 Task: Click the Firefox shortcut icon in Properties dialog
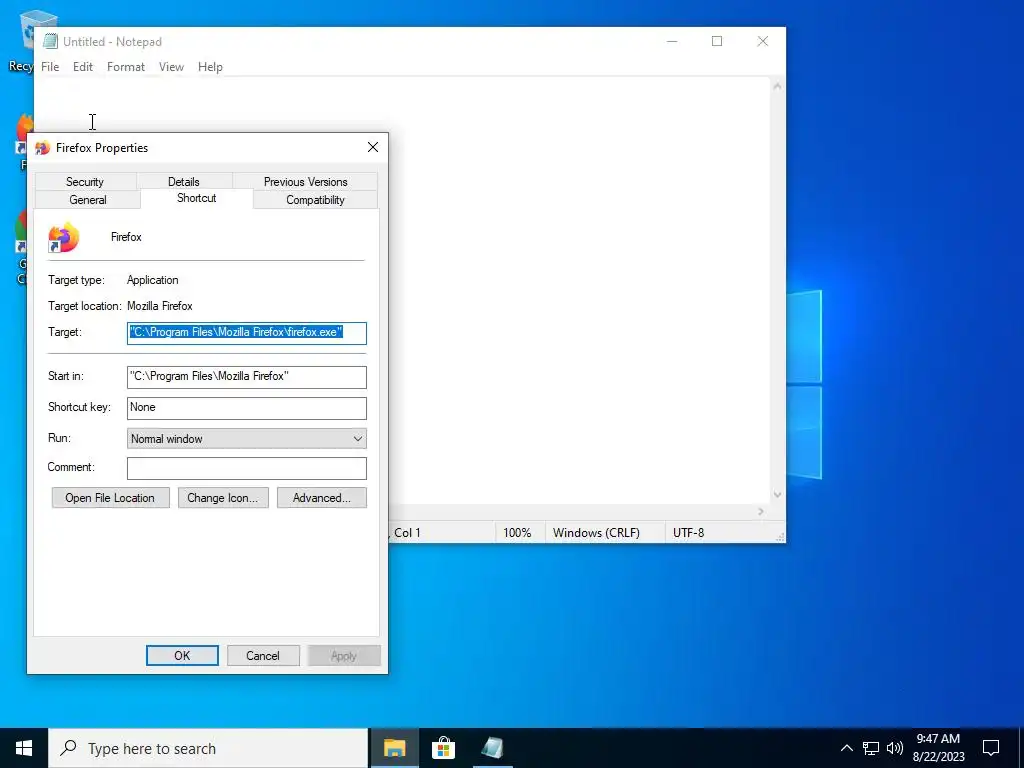[63, 237]
